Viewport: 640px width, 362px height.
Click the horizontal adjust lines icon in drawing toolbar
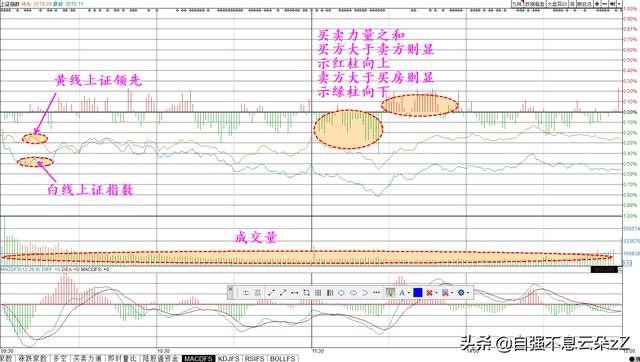coord(246,293)
